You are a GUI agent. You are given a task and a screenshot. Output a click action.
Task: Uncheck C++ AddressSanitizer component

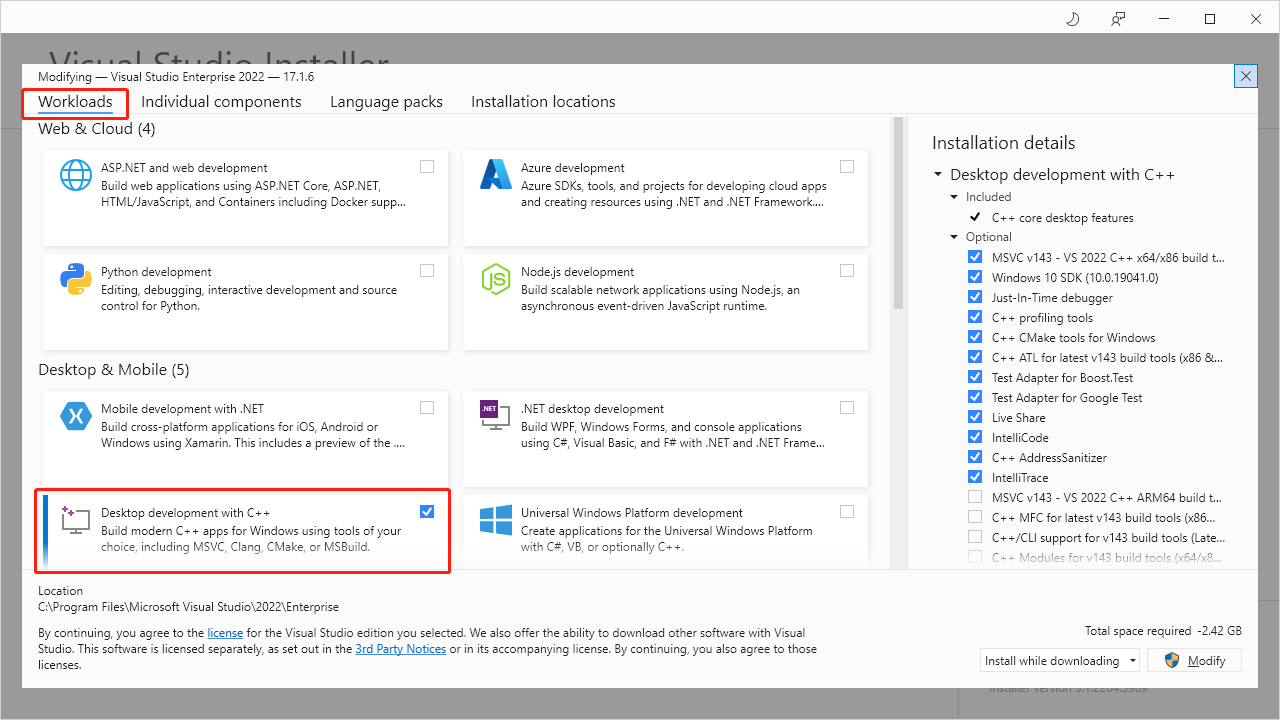[975, 457]
